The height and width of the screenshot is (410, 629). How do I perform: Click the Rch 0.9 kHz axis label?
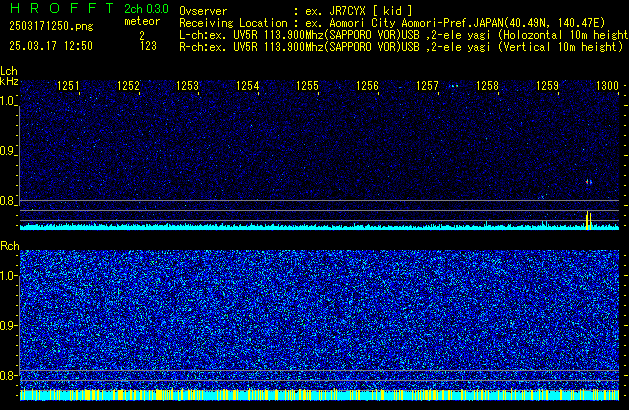point(8,325)
